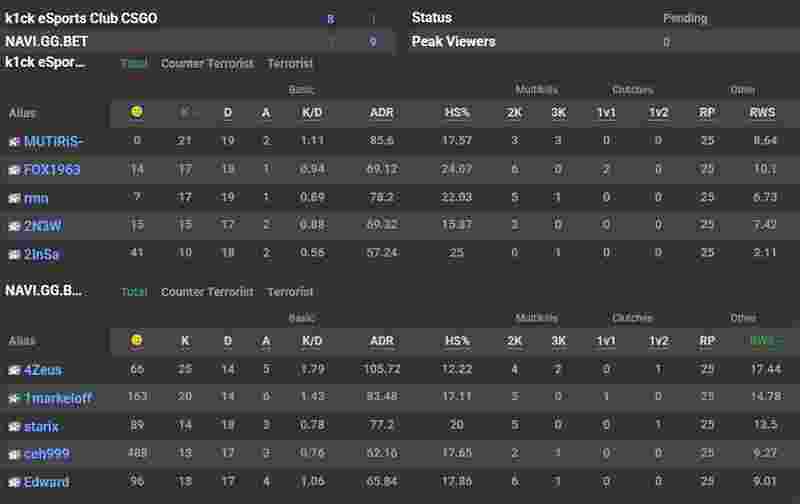Sort k1ck players by RWS header
Screen dimensions: 800x504
pos(762,113)
